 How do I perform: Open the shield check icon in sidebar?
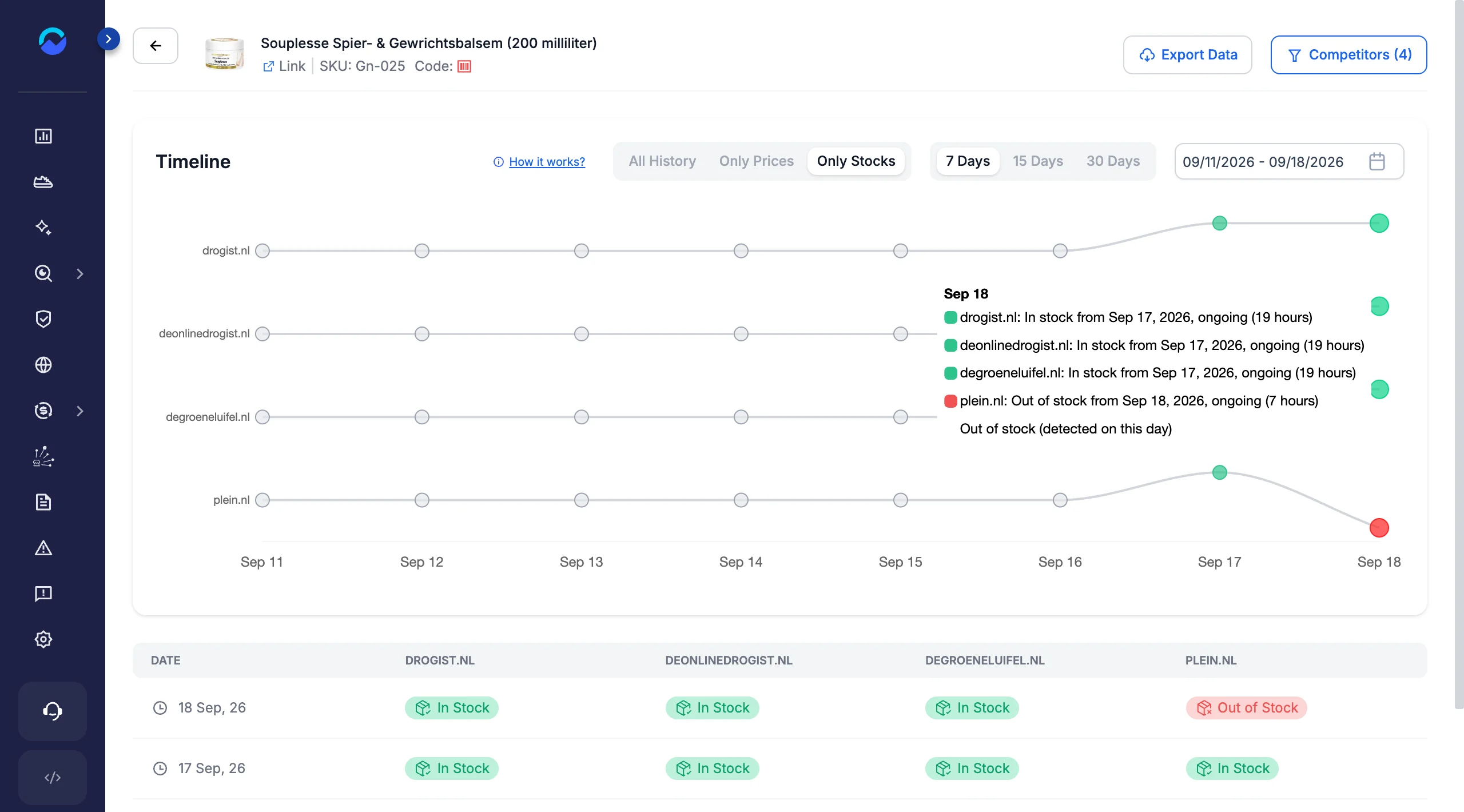click(x=43, y=319)
